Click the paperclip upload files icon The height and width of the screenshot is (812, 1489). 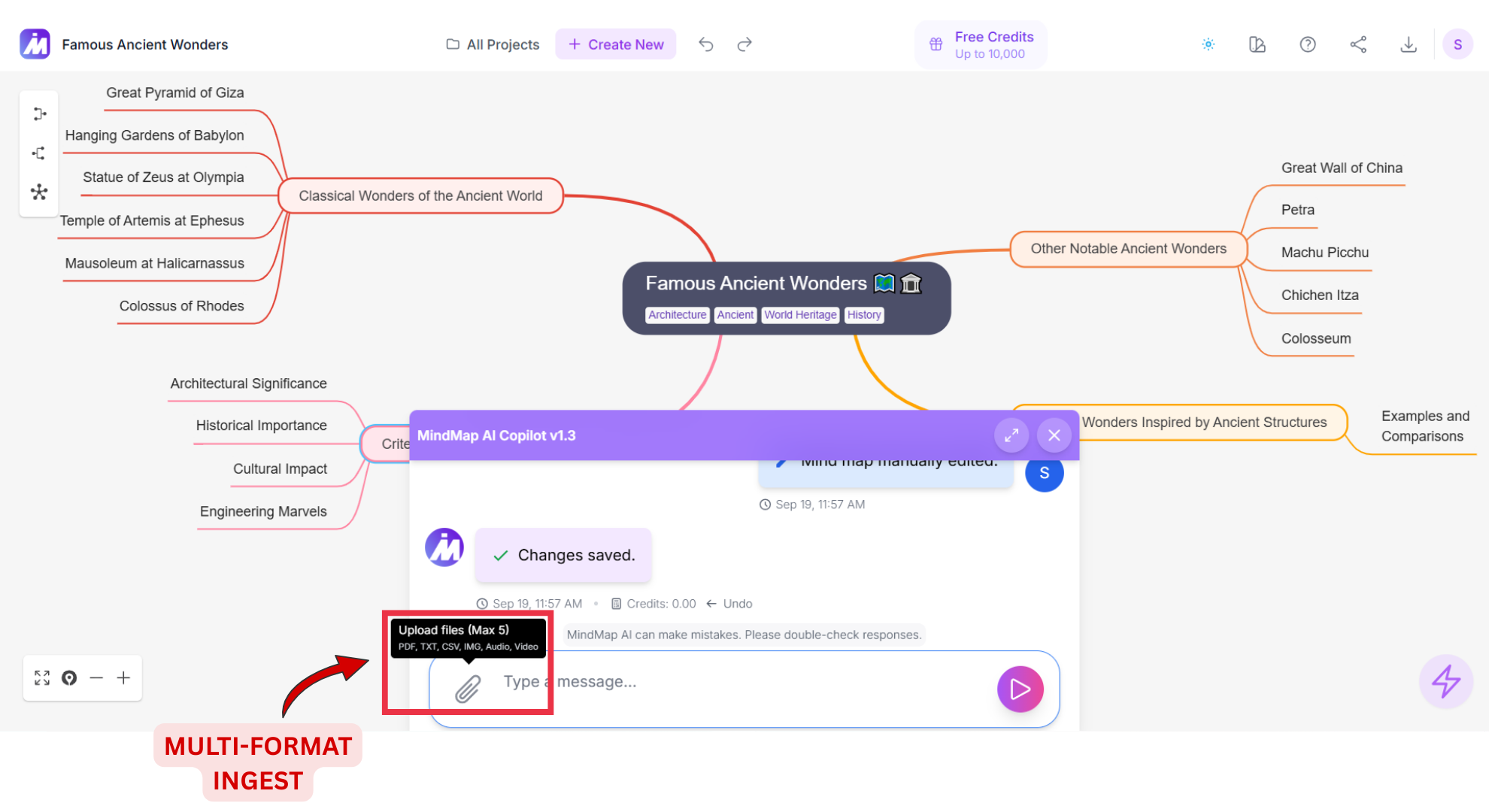(468, 689)
